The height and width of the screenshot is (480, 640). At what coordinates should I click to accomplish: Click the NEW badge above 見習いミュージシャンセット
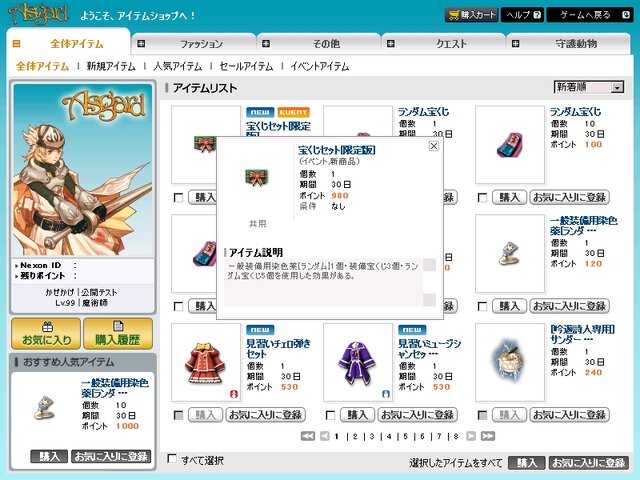(x=412, y=329)
